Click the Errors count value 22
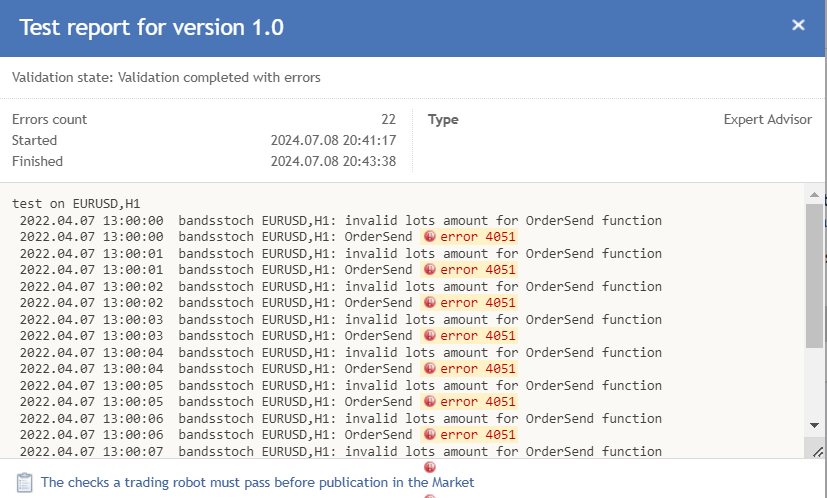The width and height of the screenshot is (827, 498). [388, 119]
